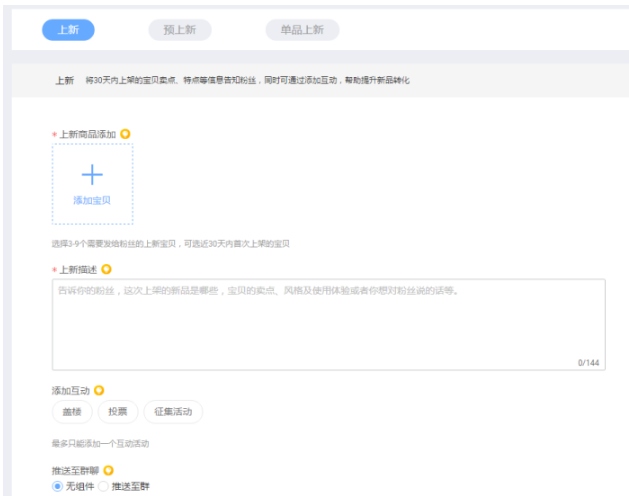Click the 添加宝贝 text link

click(x=92, y=200)
